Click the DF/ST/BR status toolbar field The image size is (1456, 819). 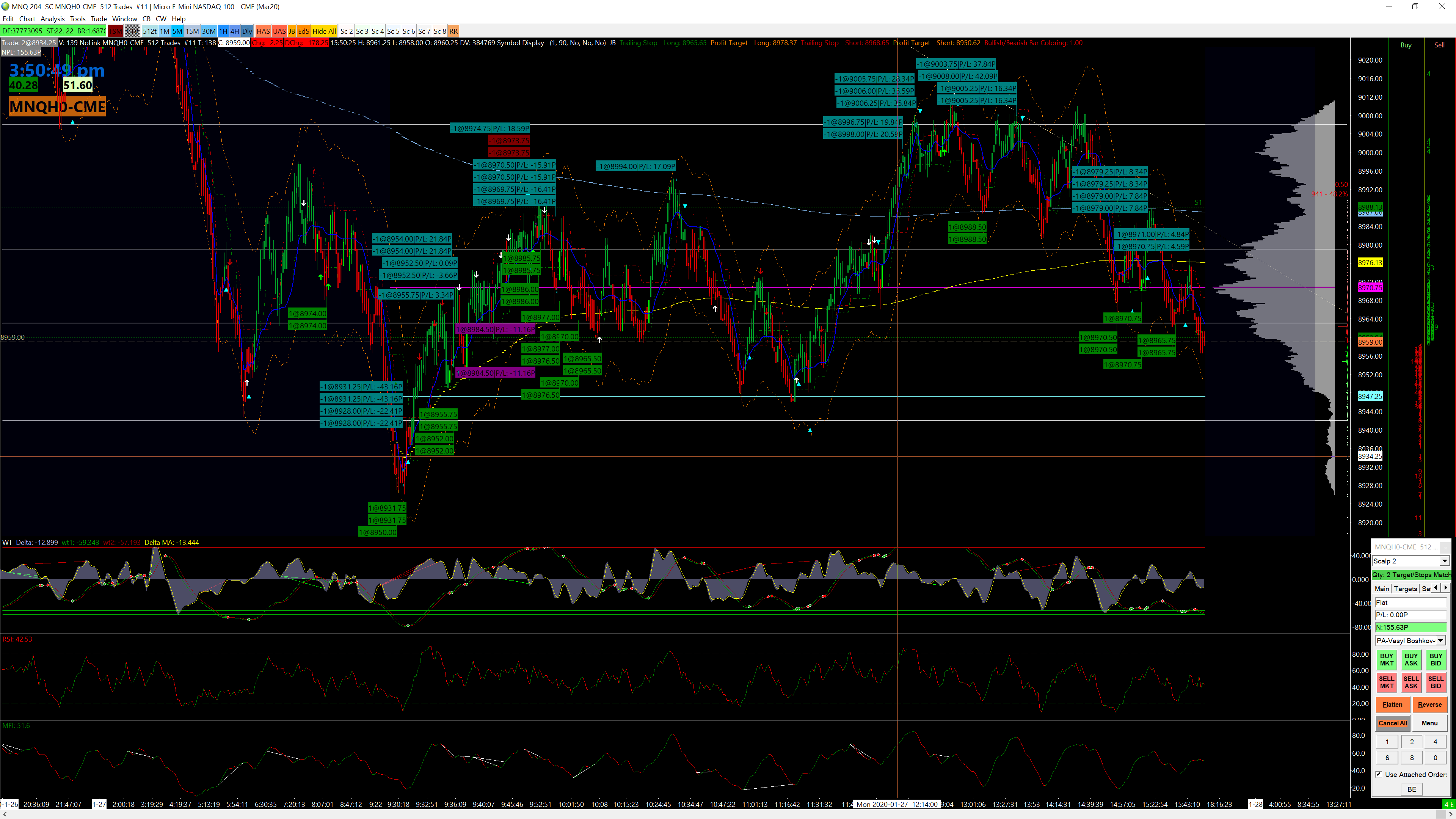(x=54, y=31)
